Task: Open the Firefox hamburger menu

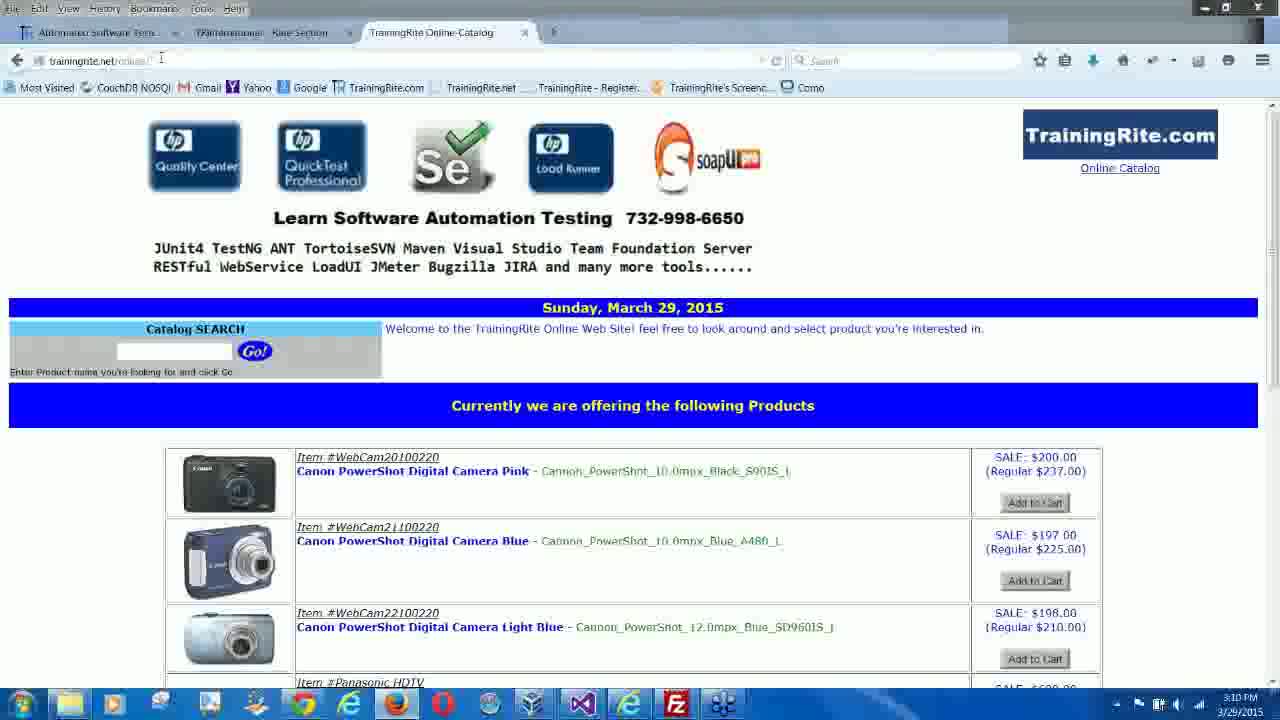Action: (1262, 61)
